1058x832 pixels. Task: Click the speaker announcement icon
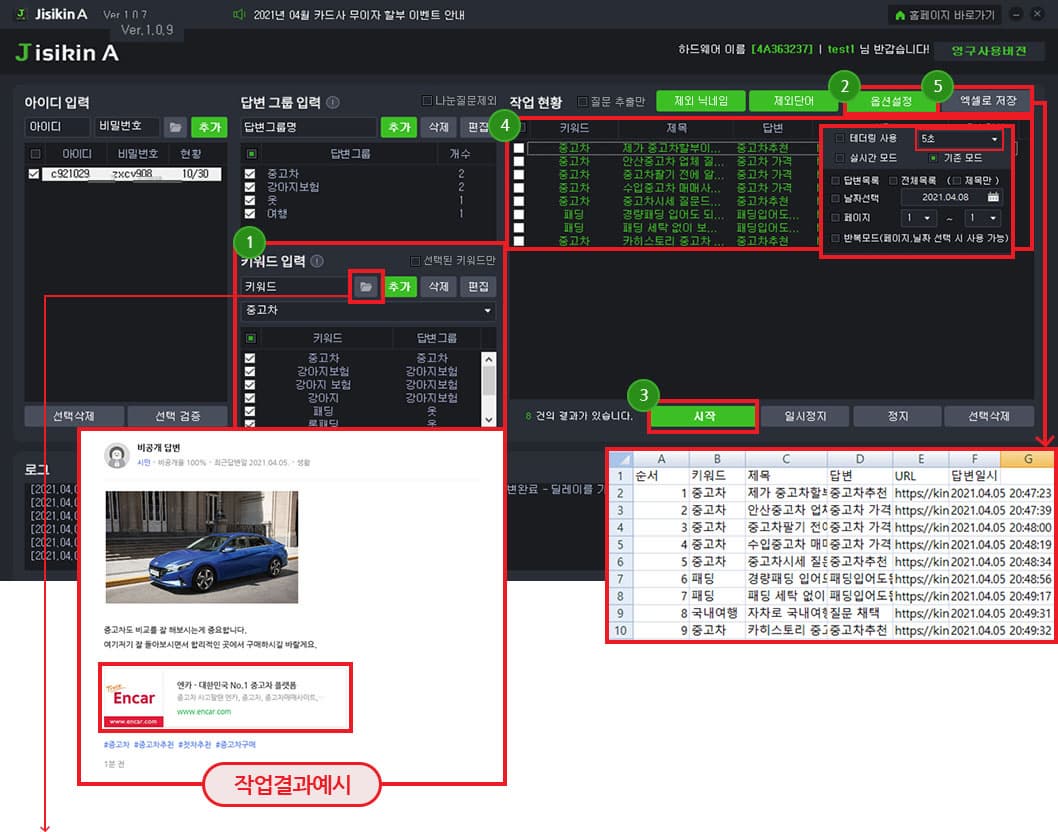click(x=238, y=15)
